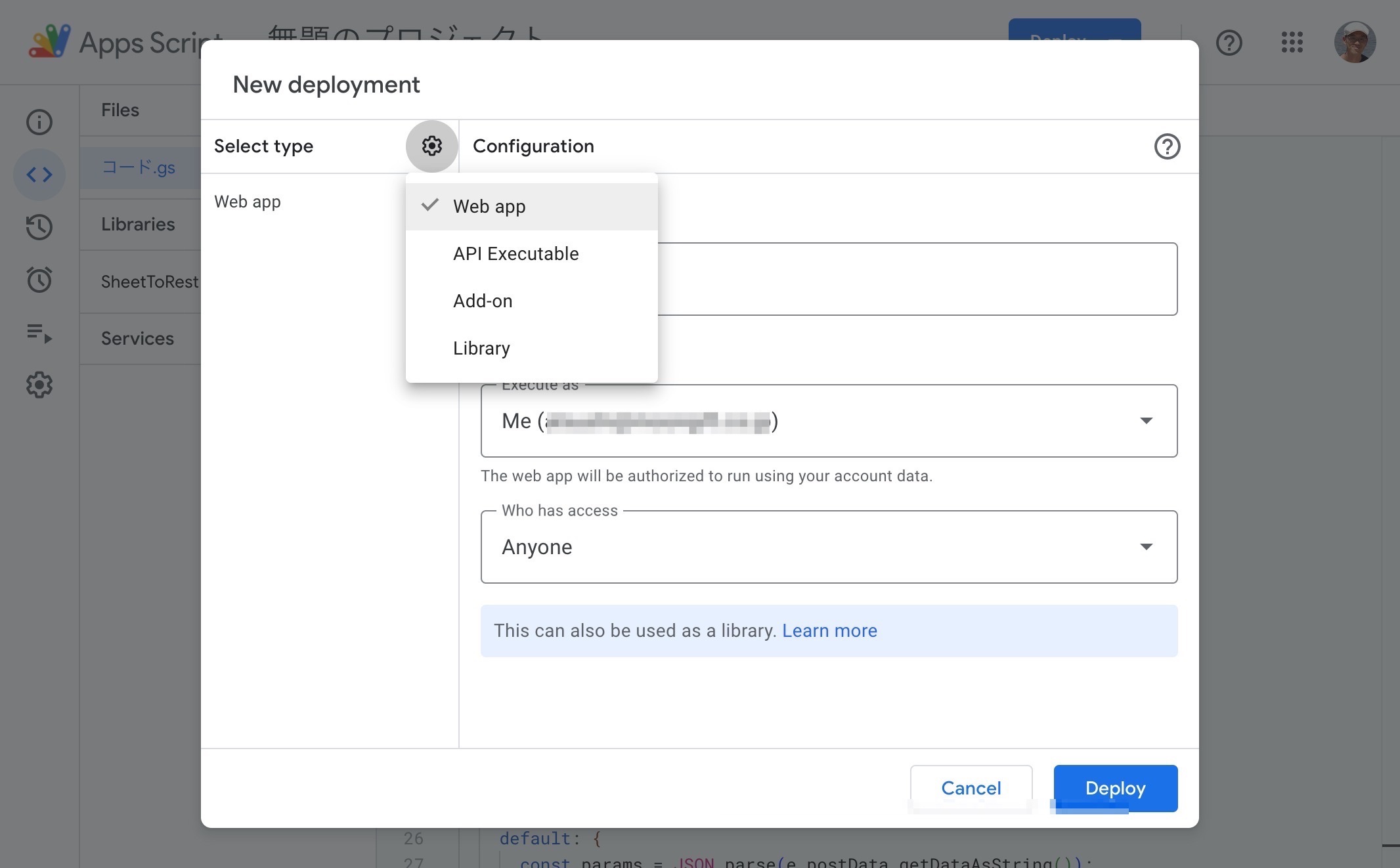Open the Configuration help question mark
Viewport: 1400px width, 868px height.
pos(1167,146)
